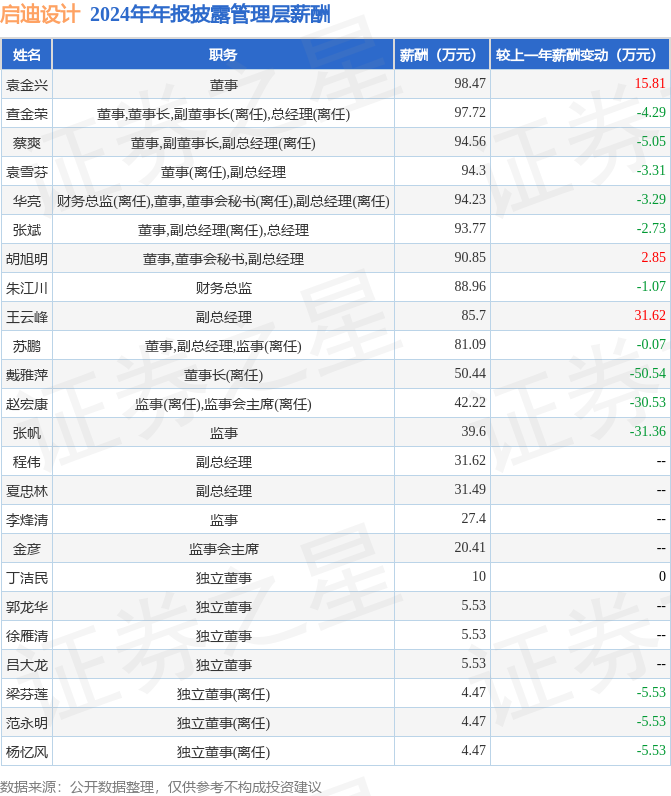
Task: Select the name 张斌
Action: (x=26, y=230)
